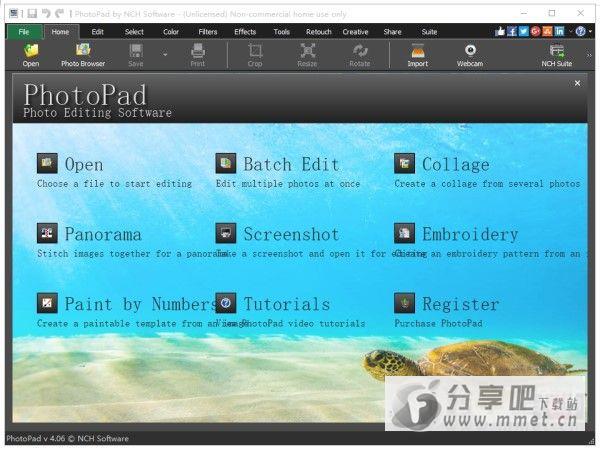The width and height of the screenshot is (600, 450).
Task: Switch to the Edit tab
Action: pos(98,32)
